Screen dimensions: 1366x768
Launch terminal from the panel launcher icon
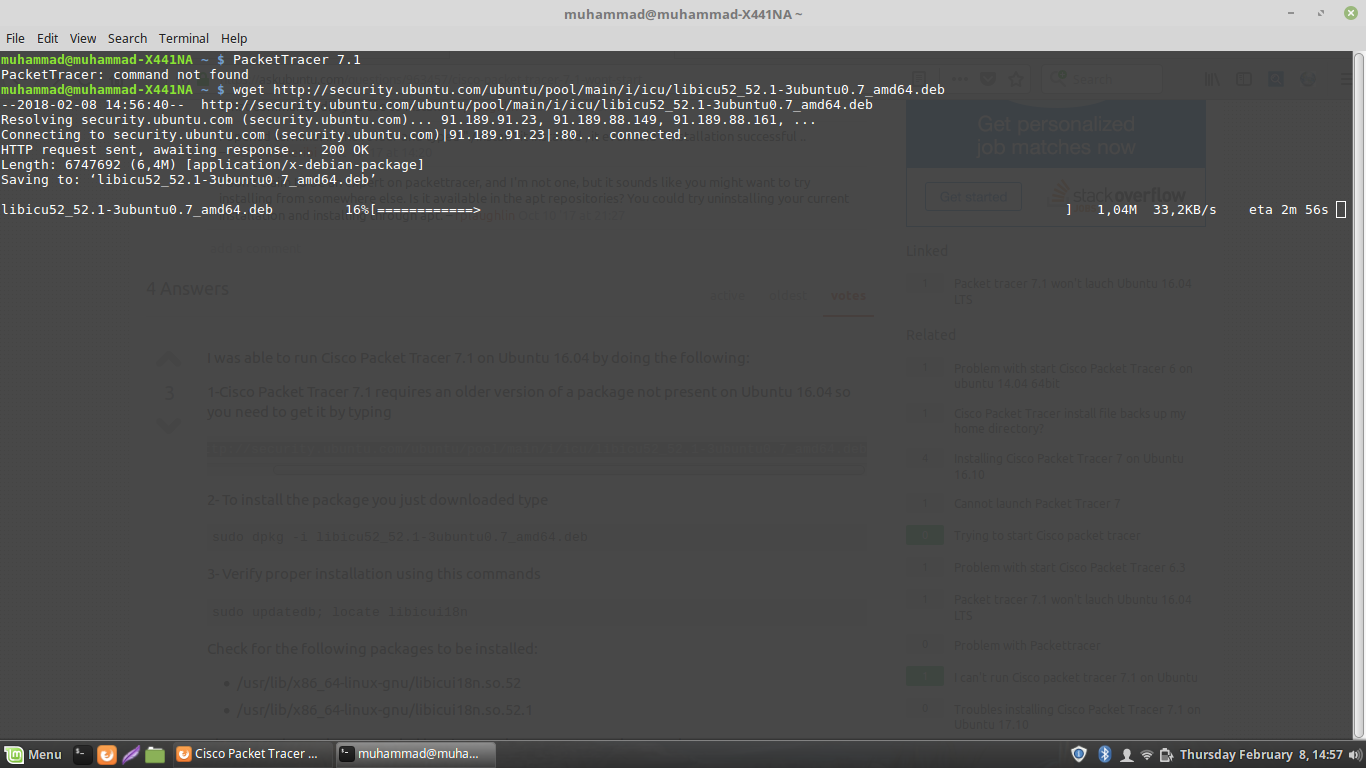[x=82, y=754]
